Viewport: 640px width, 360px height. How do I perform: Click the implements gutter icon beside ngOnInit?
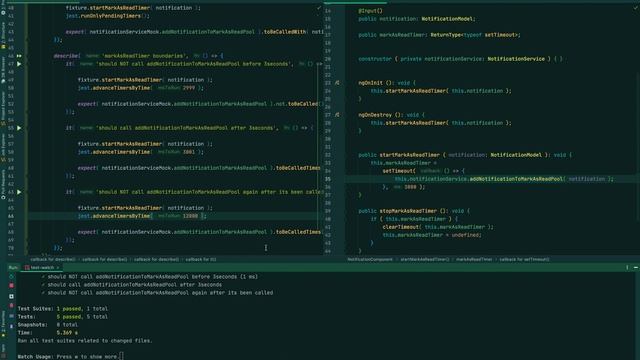click(x=337, y=83)
